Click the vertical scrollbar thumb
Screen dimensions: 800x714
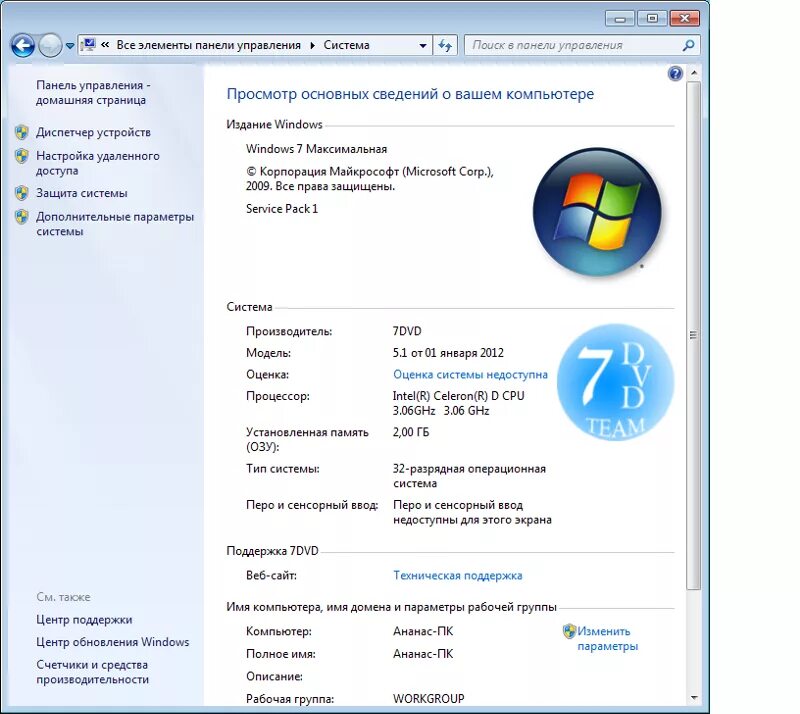tap(693, 335)
